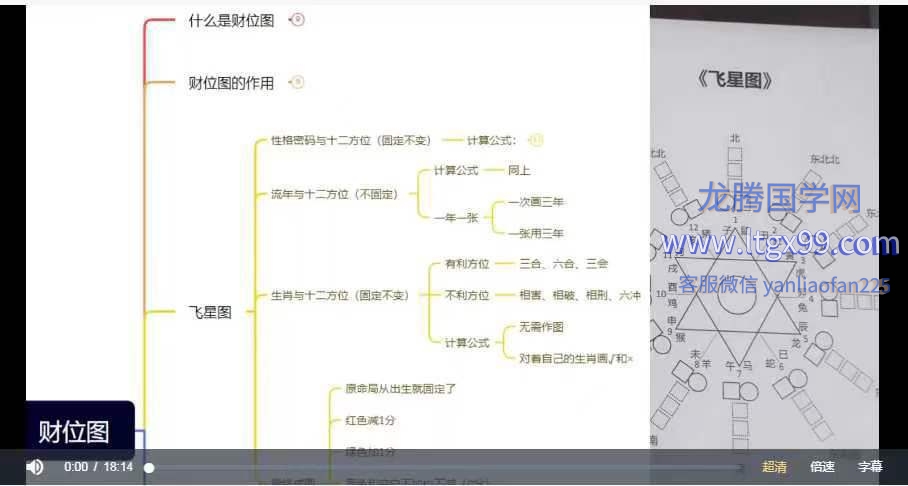This screenshot has width=908, height=486.
Task: Select the 飞星图 mind map node
Action: [x=210, y=312]
